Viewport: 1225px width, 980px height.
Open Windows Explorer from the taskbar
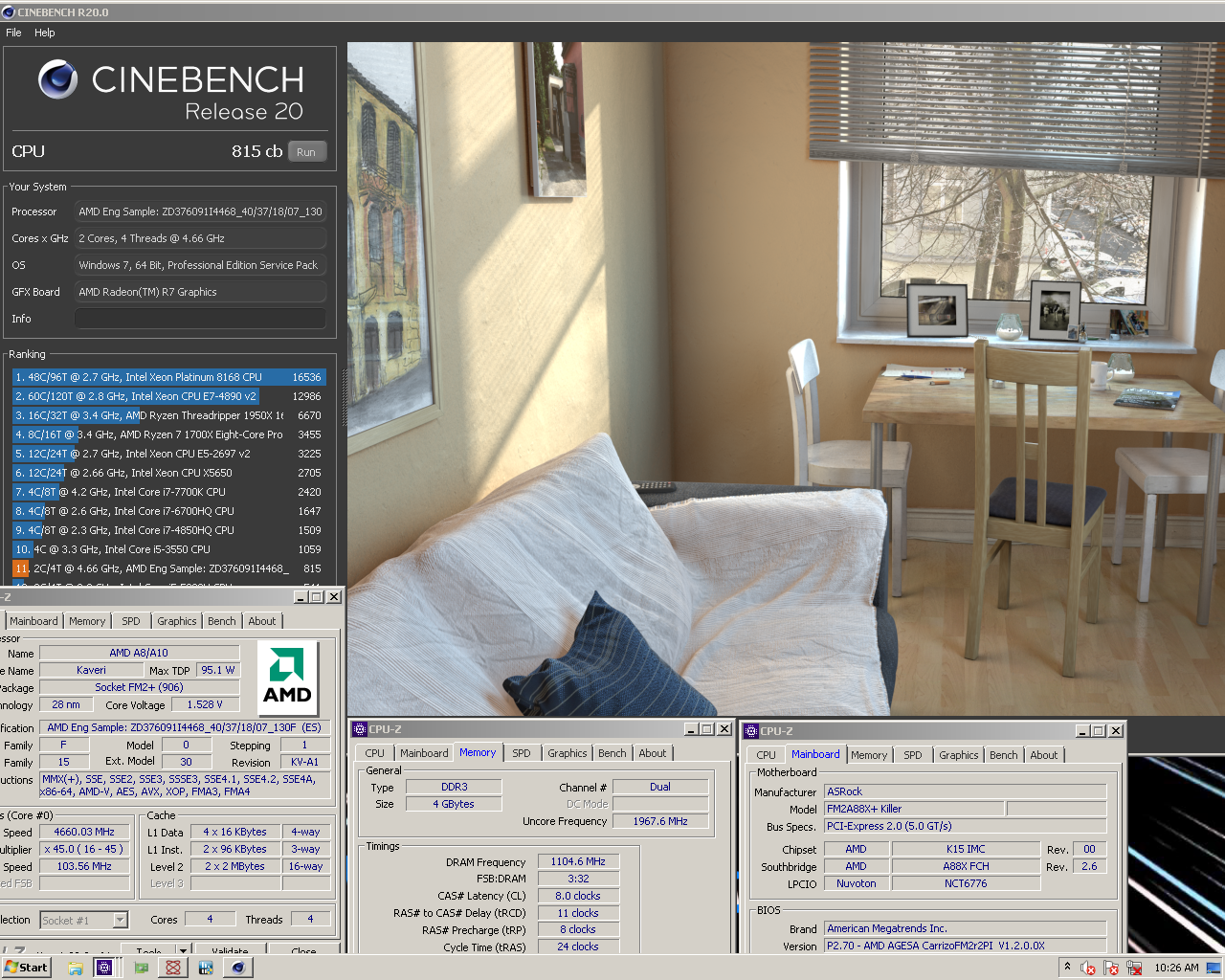coord(76,968)
